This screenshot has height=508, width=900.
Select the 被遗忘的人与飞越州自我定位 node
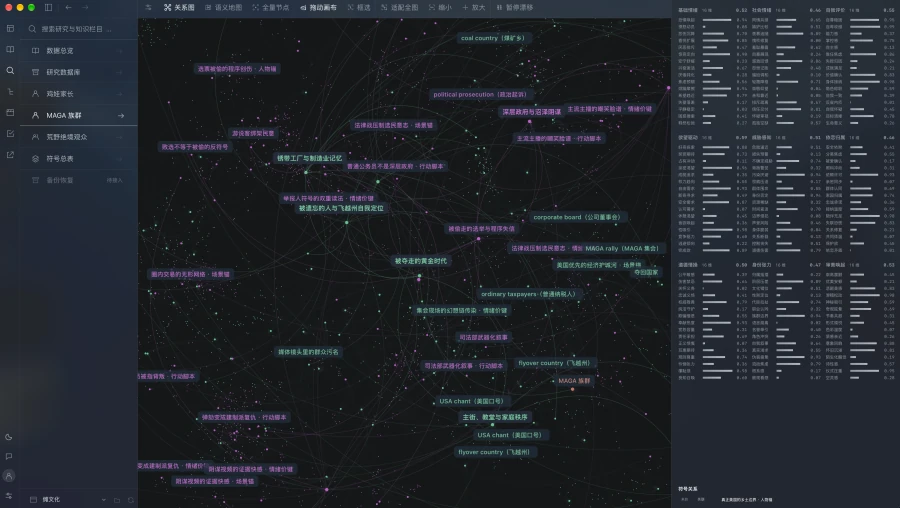click(x=341, y=208)
